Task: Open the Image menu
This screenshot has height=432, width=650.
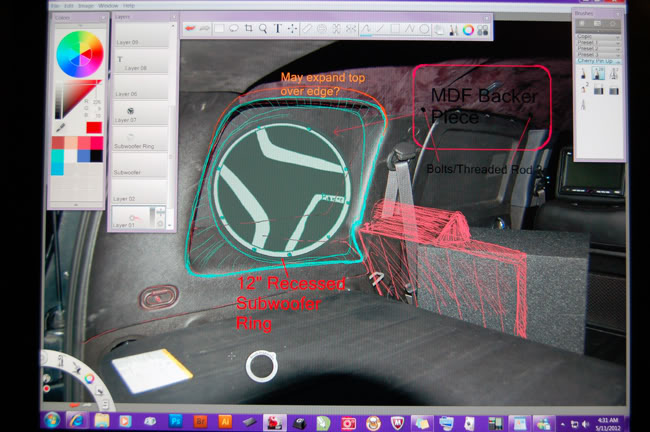Action: tap(86, 6)
